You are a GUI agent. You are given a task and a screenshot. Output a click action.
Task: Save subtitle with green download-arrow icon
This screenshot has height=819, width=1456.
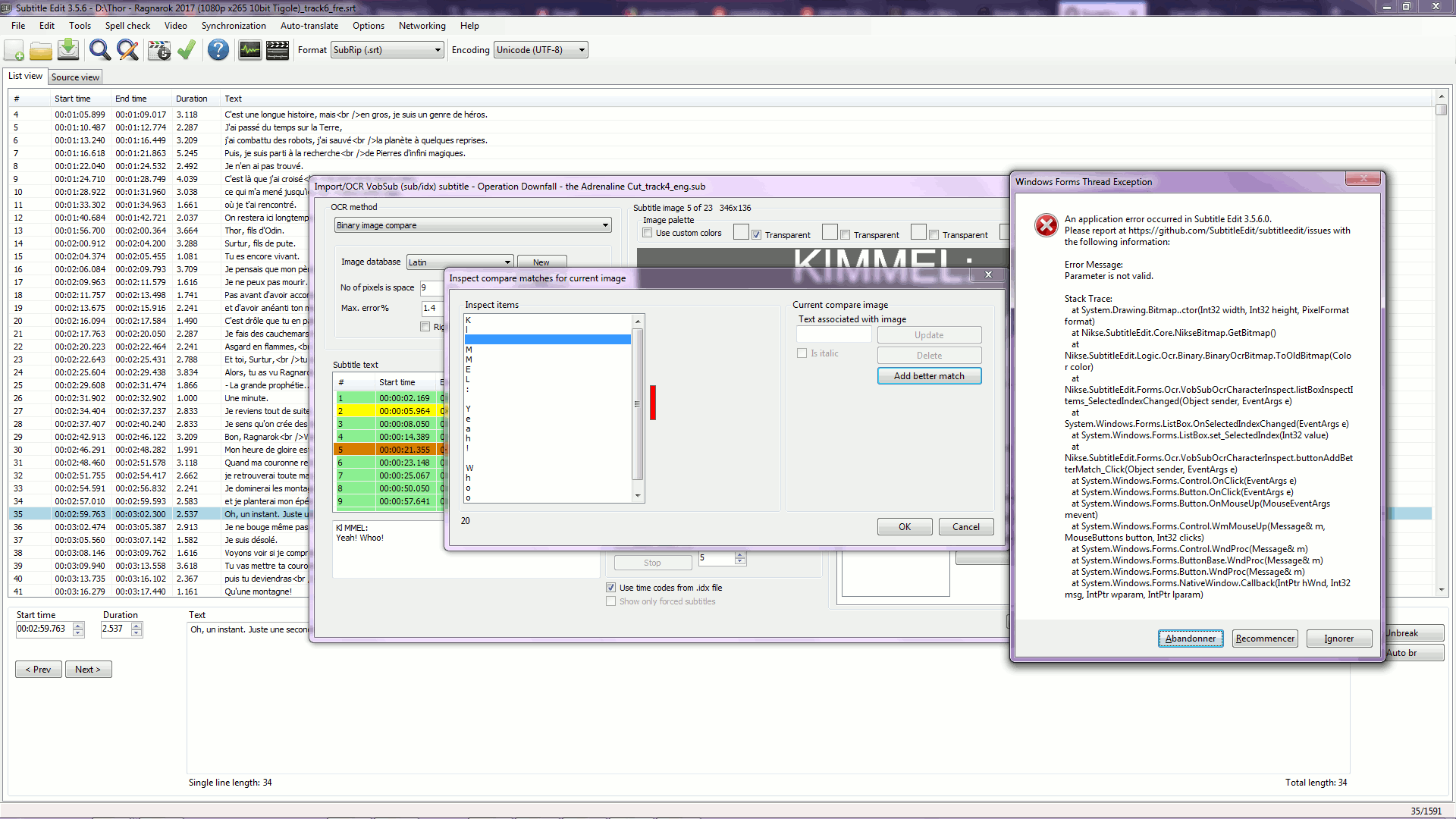[x=68, y=51]
